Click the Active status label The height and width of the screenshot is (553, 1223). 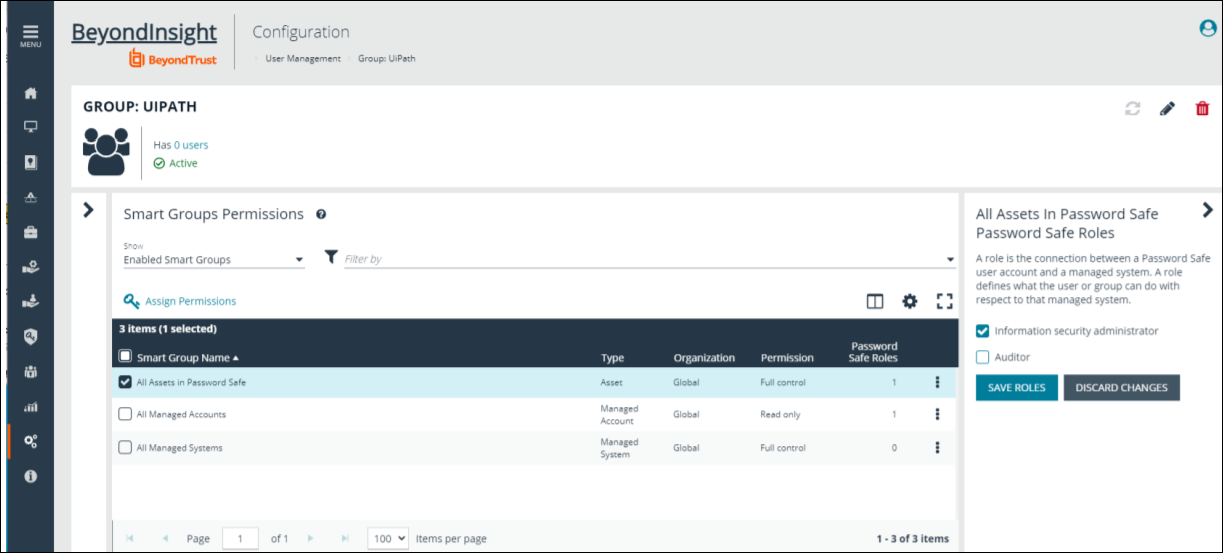(x=183, y=163)
